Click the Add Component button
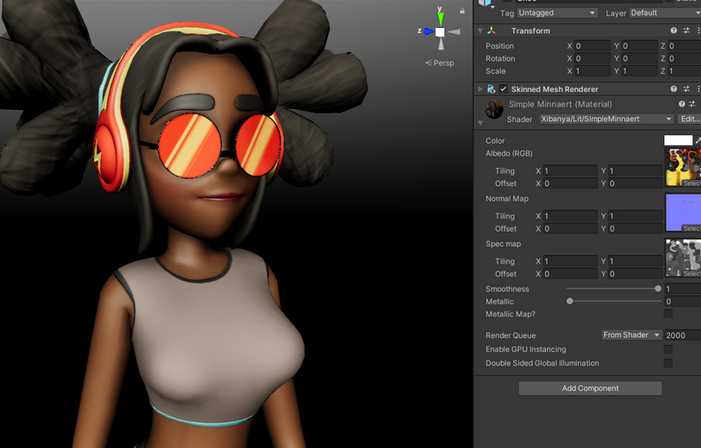 (x=590, y=388)
